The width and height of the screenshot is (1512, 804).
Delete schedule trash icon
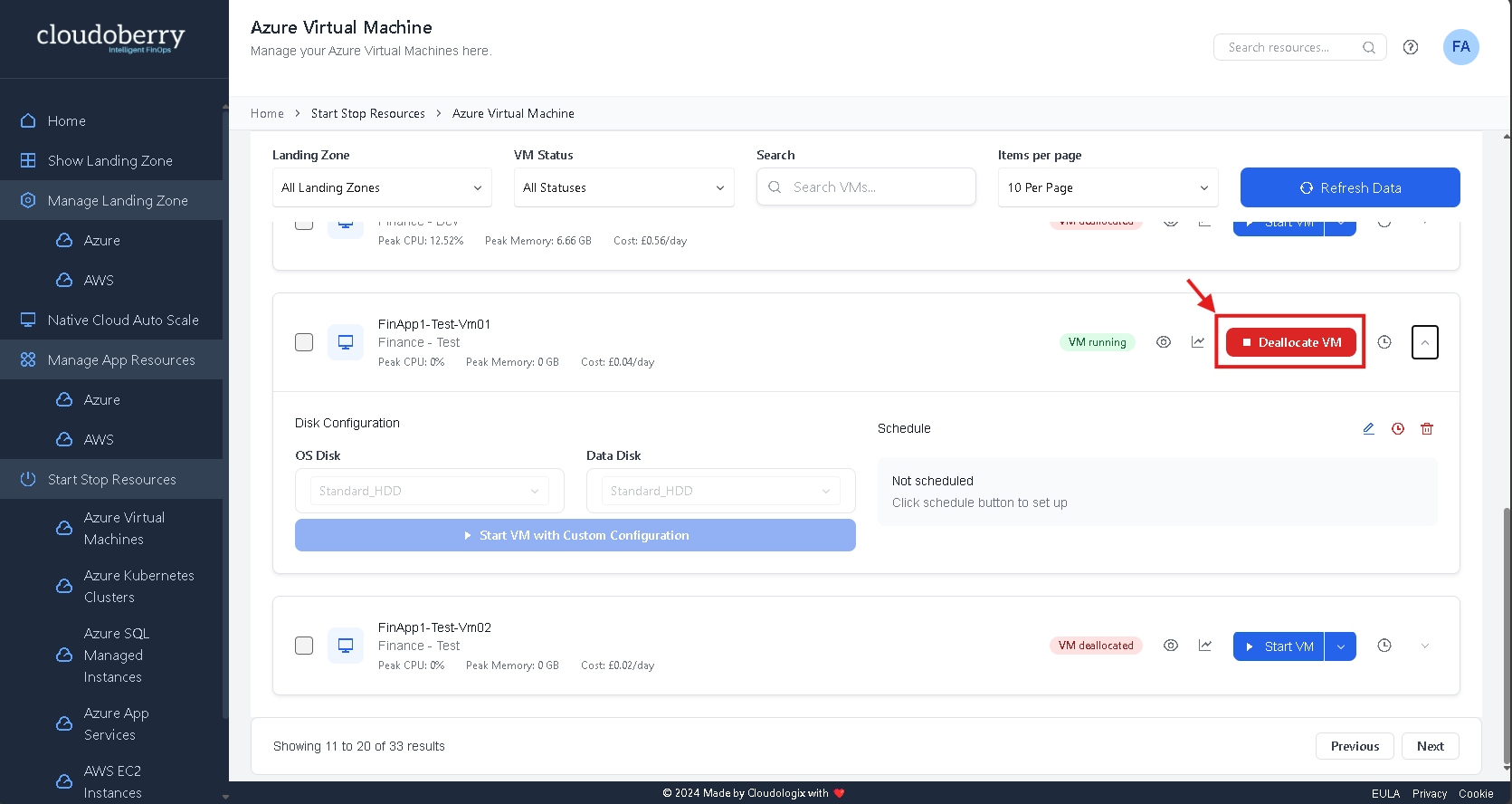[1427, 428]
